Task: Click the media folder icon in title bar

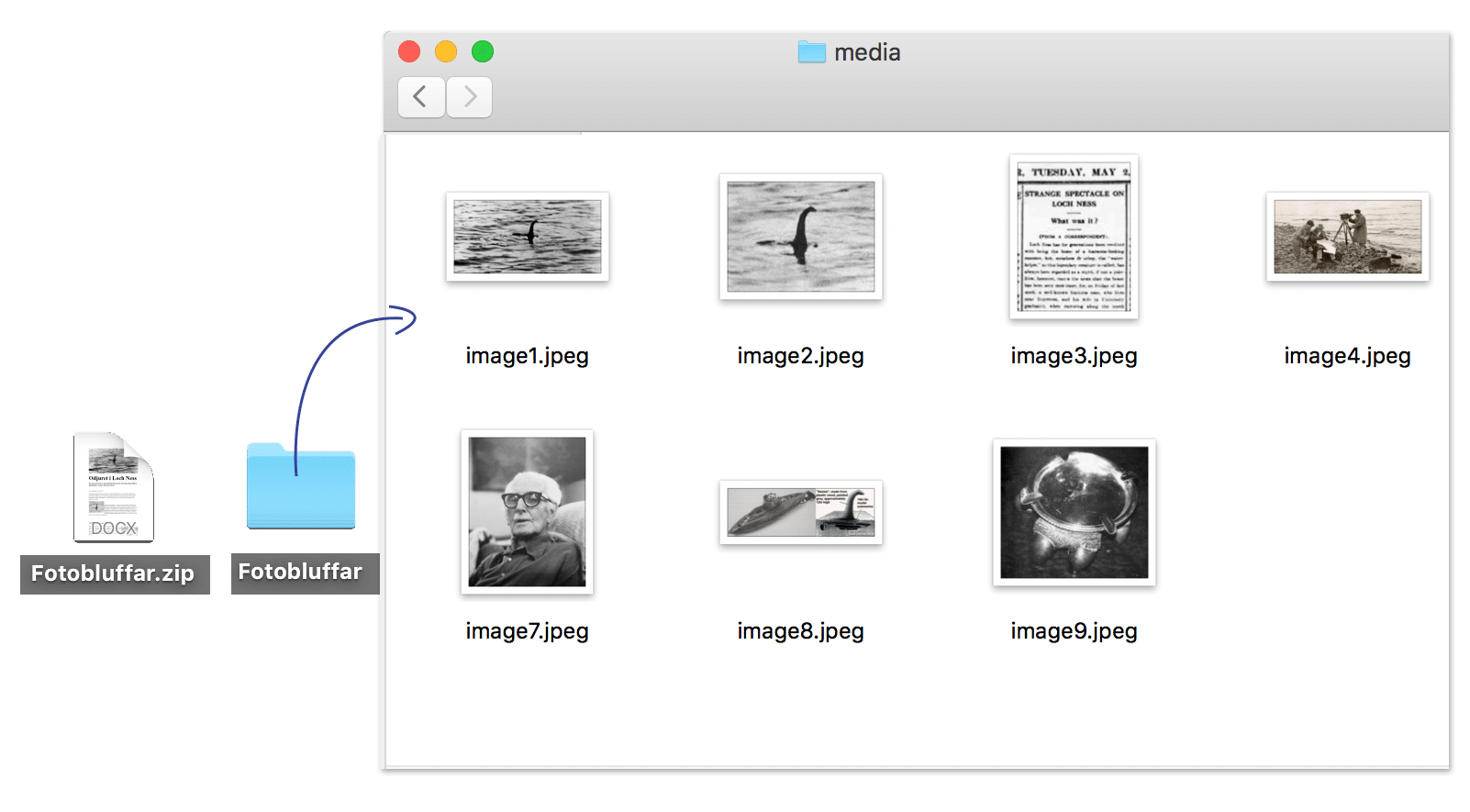Action: tap(811, 52)
